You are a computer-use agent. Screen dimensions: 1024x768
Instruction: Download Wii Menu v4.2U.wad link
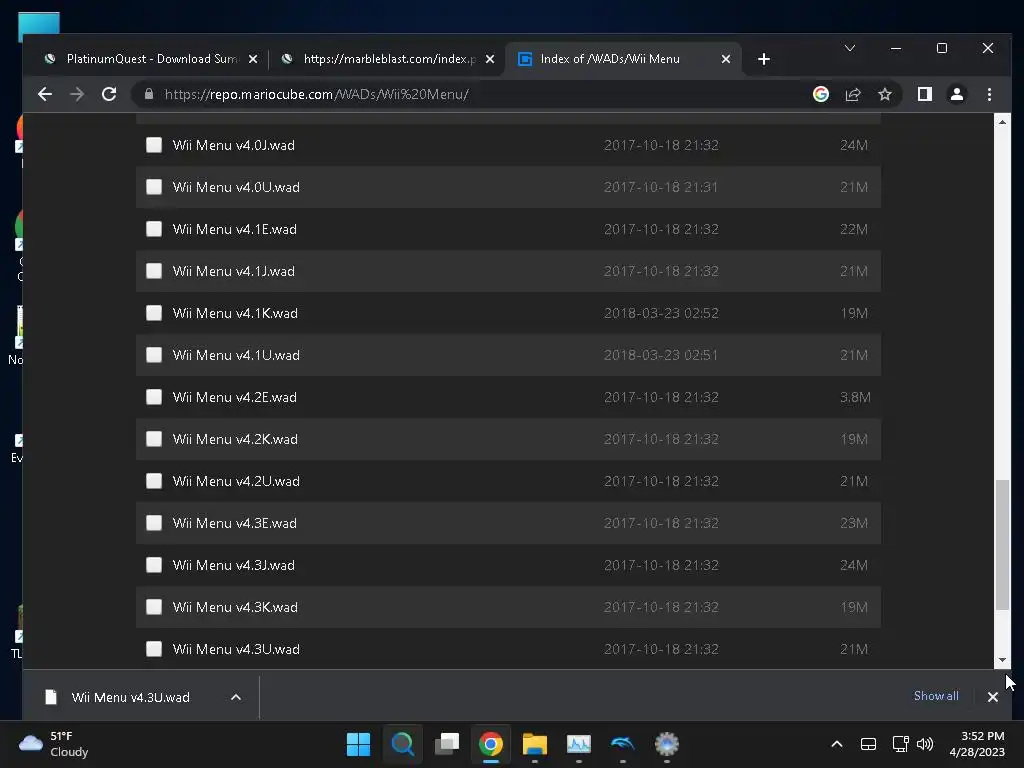[x=236, y=481]
